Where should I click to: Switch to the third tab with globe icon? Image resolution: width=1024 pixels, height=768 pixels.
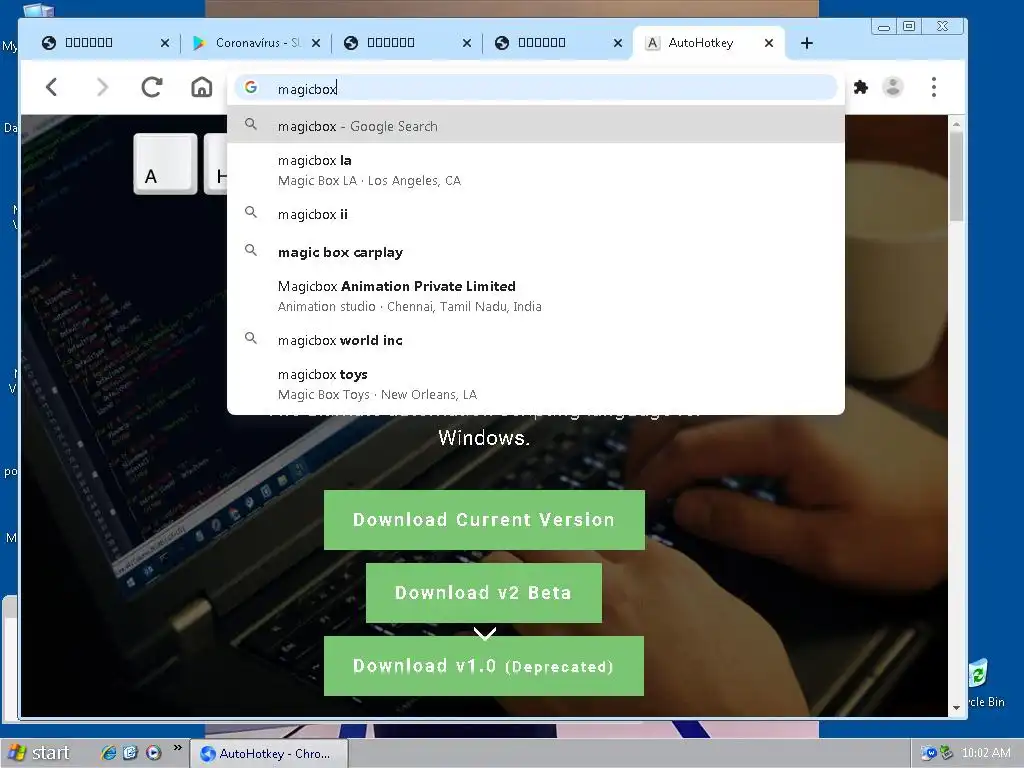[406, 43]
